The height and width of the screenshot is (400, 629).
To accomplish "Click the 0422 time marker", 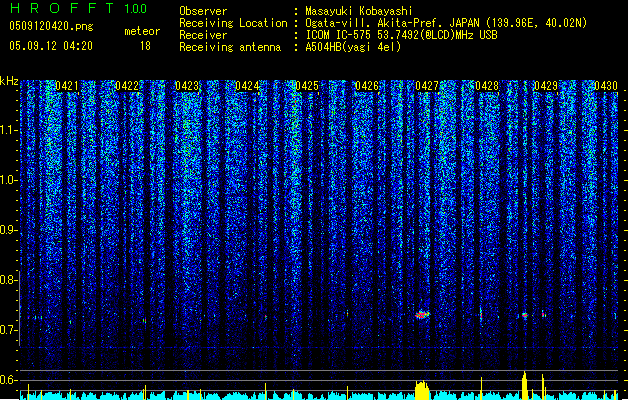I will [127, 86].
